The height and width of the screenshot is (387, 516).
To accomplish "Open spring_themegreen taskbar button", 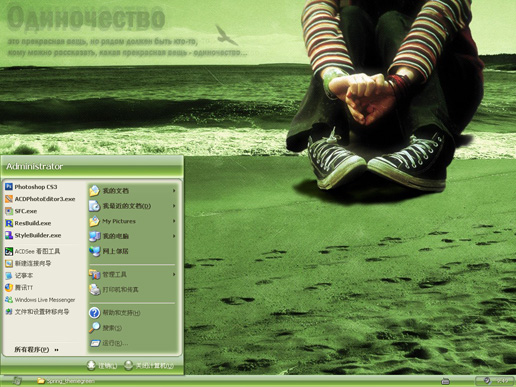I will tap(66, 381).
